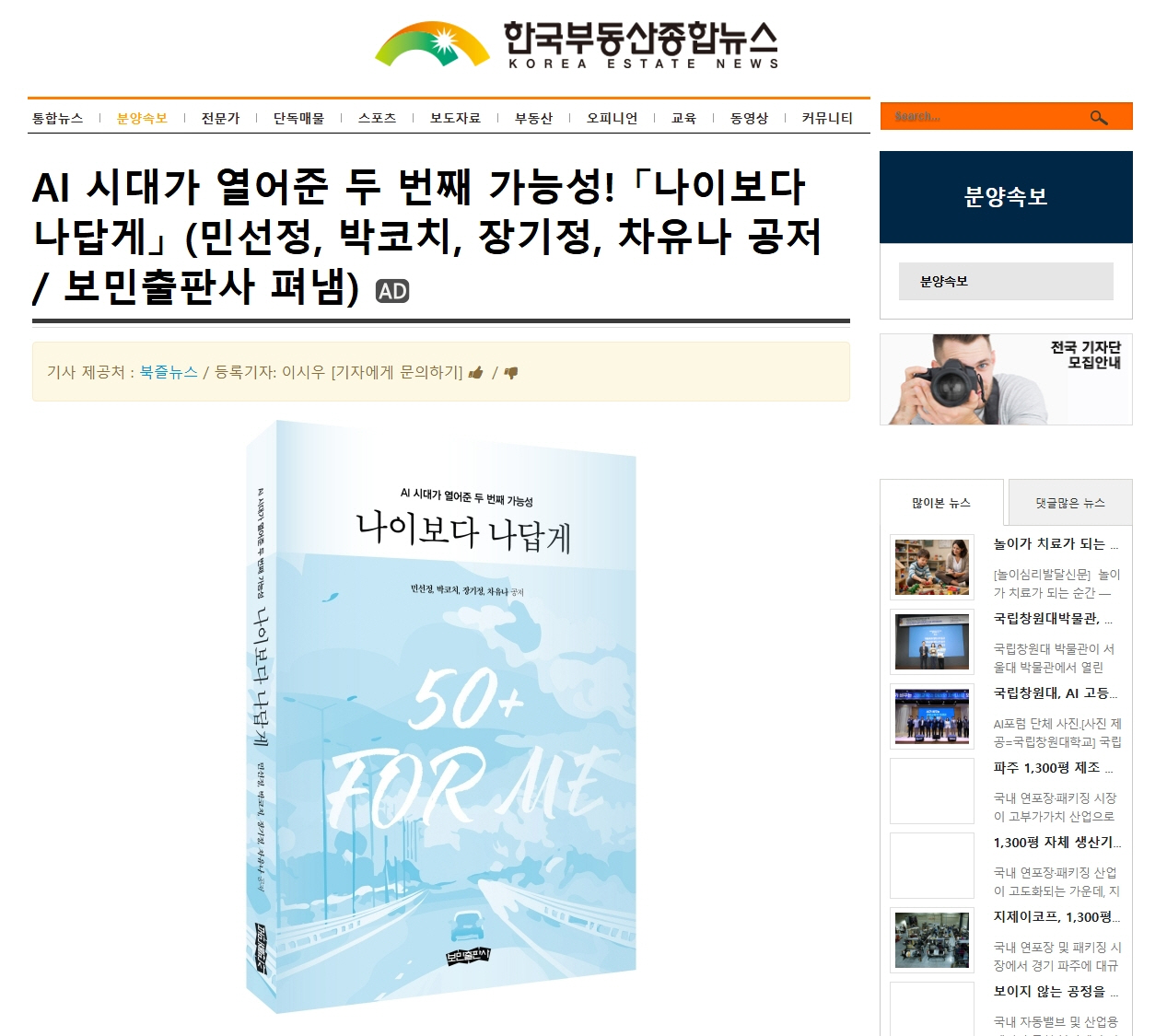
Task: Open the 지제이코프 factory photo thumbnail
Action: pos(932,940)
